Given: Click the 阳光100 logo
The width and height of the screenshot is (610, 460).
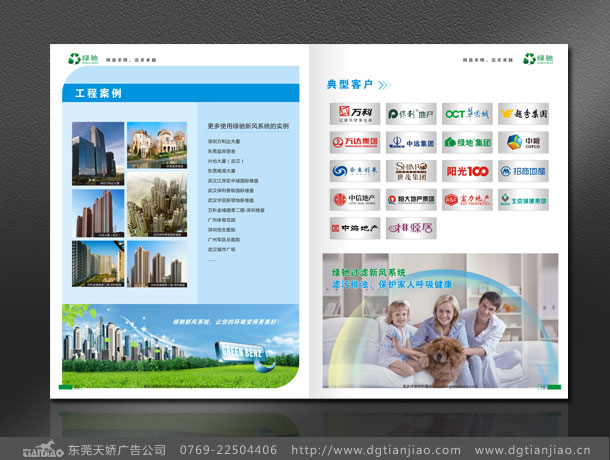Looking at the screenshot, I should pos(467,171).
